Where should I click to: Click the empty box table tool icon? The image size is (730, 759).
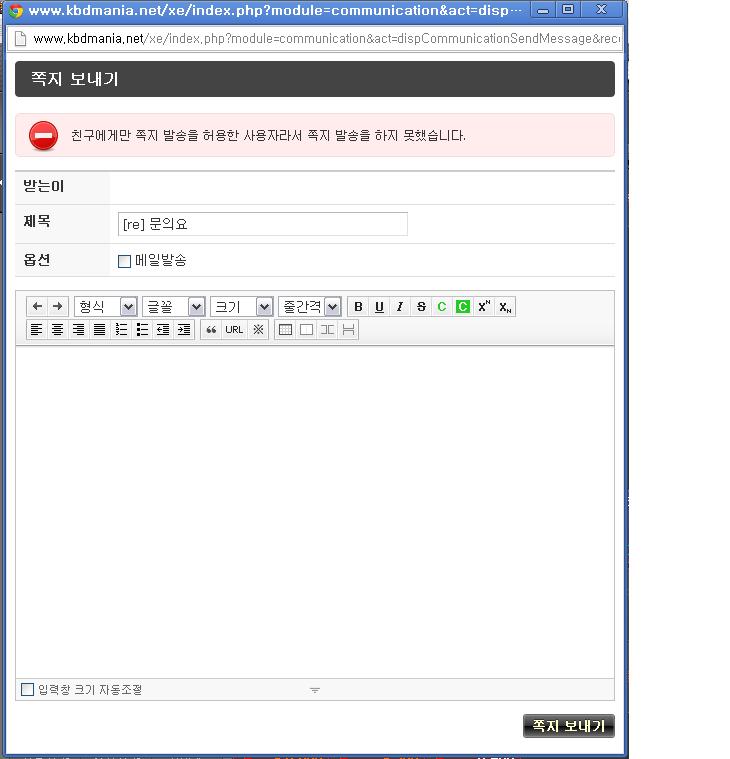[306, 330]
